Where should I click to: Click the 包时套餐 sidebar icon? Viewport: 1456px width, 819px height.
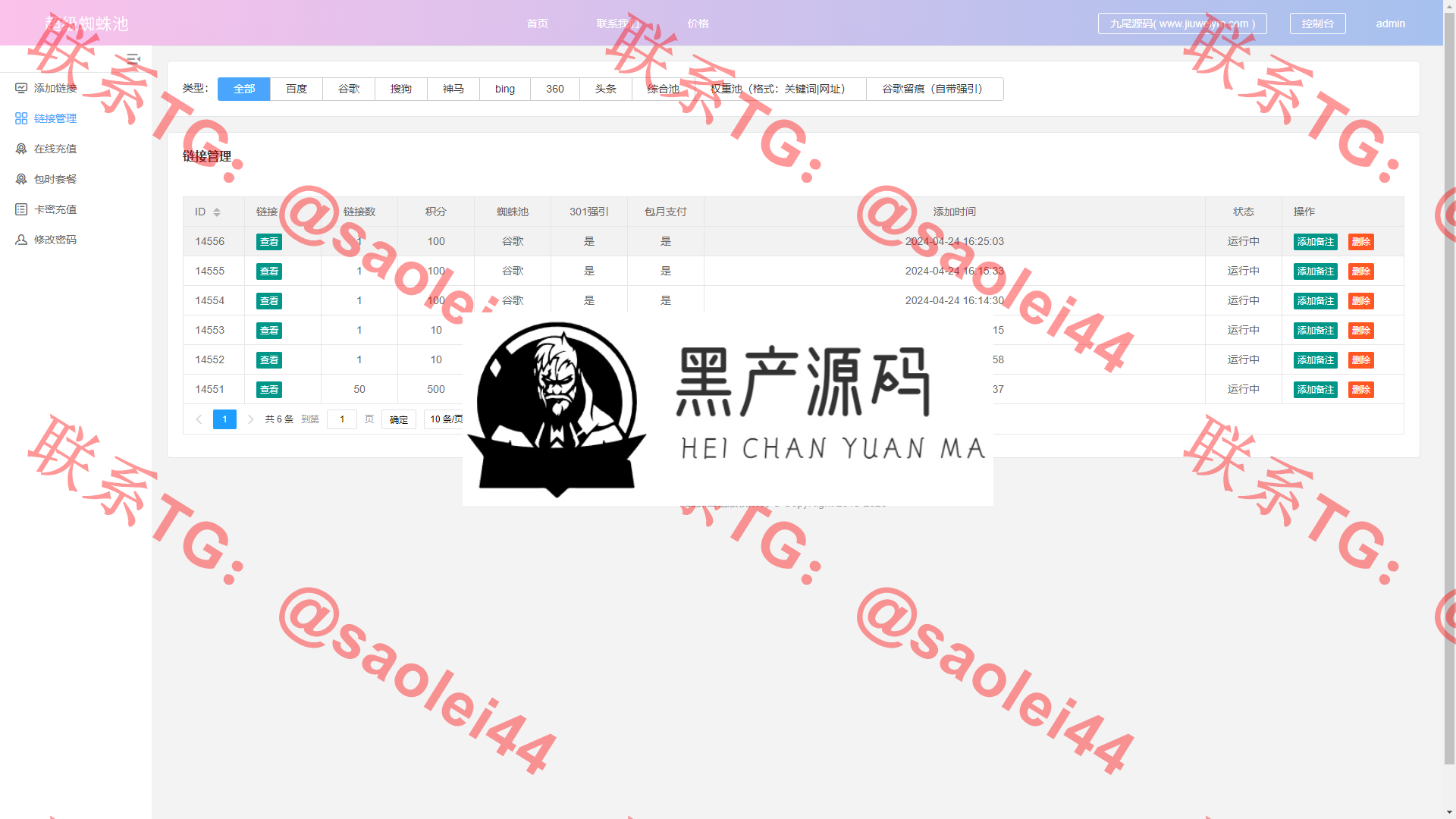[21, 179]
